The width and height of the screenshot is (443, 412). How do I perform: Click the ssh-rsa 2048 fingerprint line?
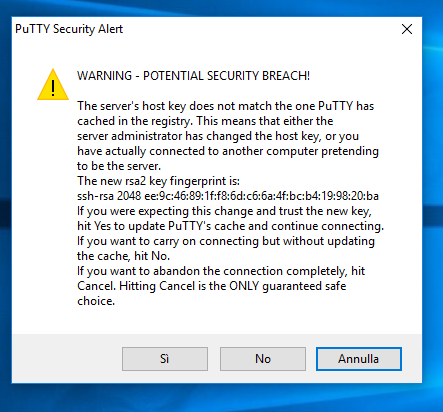point(228,196)
